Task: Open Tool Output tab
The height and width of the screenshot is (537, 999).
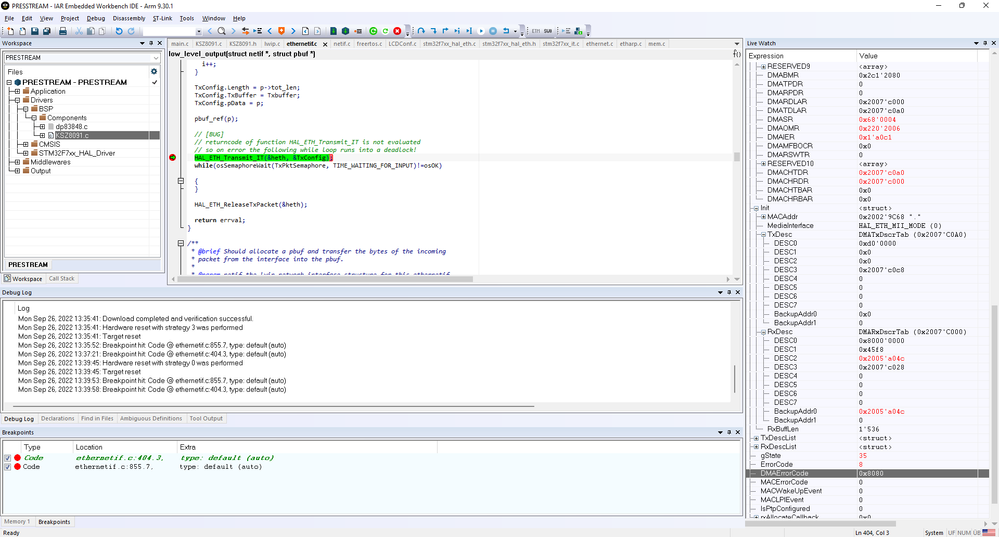Action: [206, 419]
